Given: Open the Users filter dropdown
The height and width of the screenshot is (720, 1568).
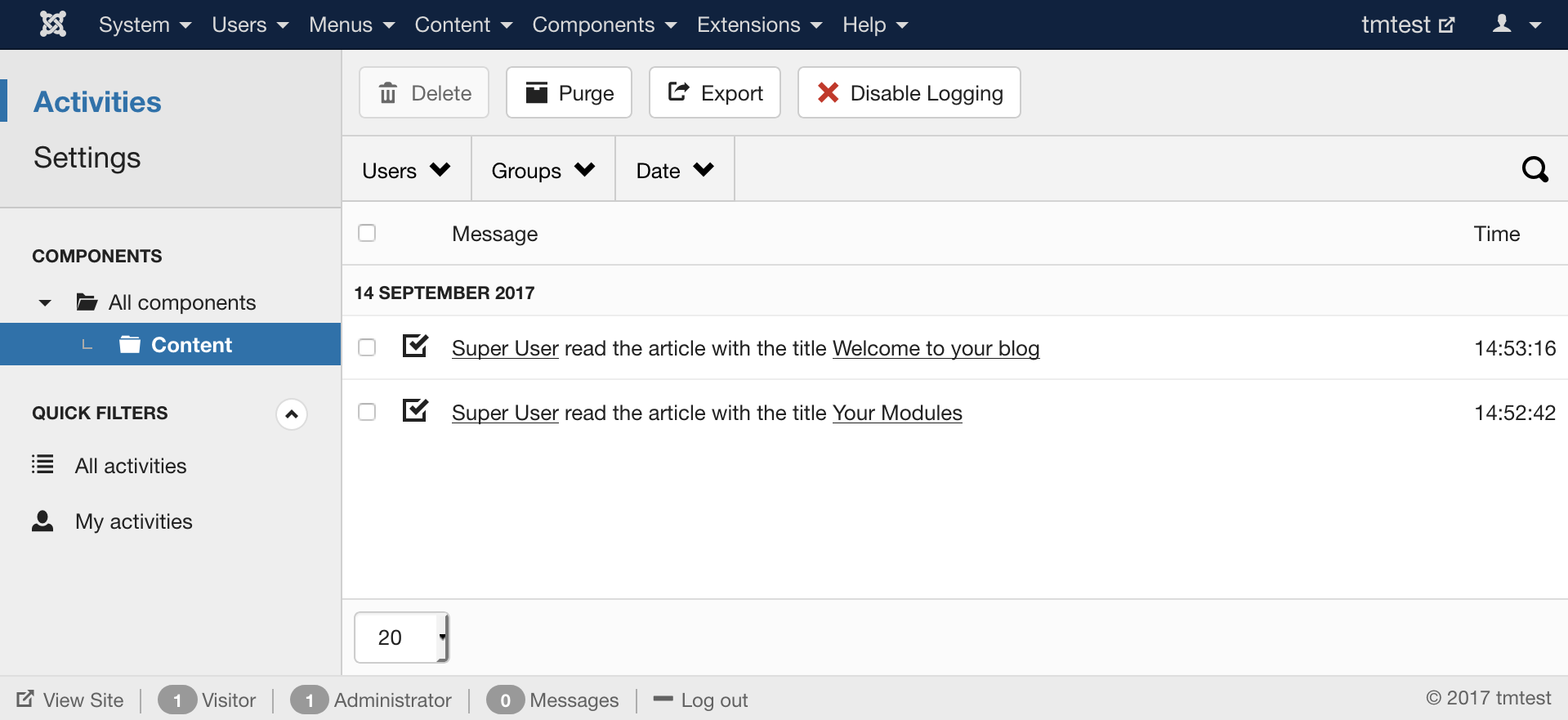Looking at the screenshot, I should click(406, 170).
